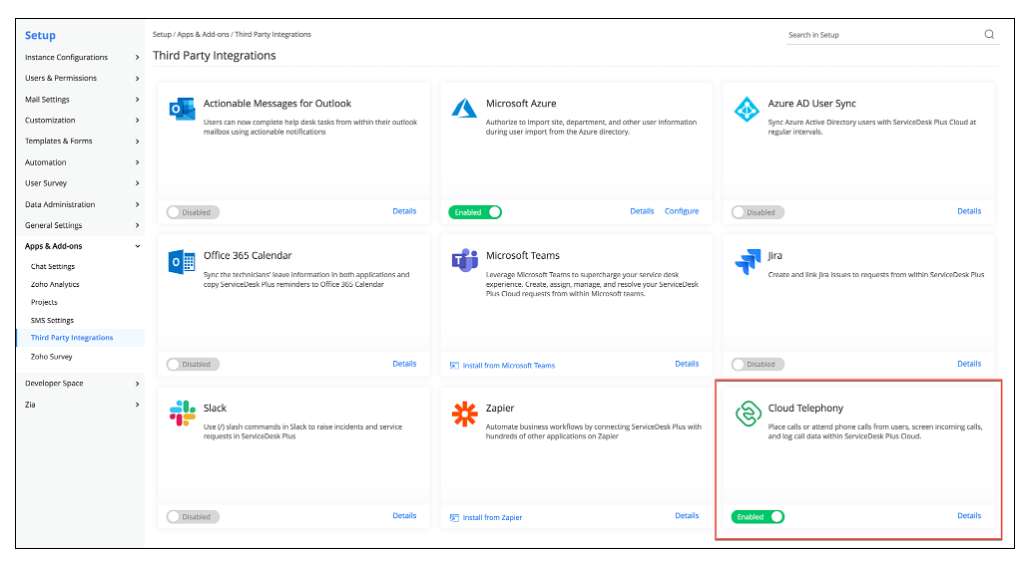1033x569 pixels.
Task: Expand Automation arrow
Action: 137,162
